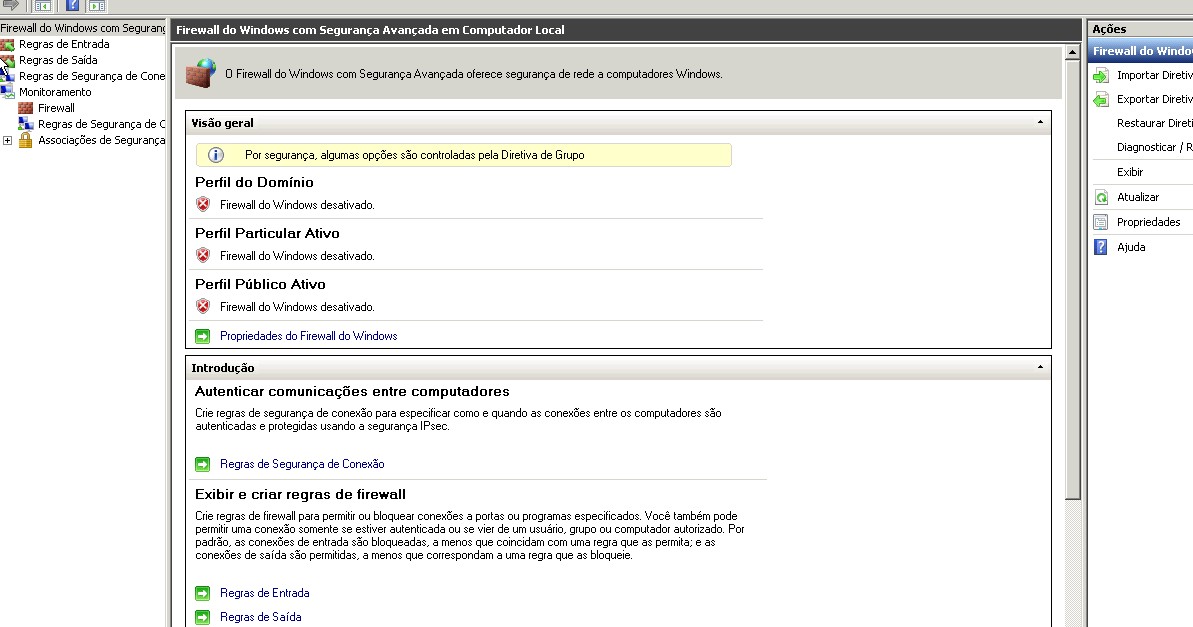Collapse the Introdução section

pyautogui.click(x=1040, y=367)
